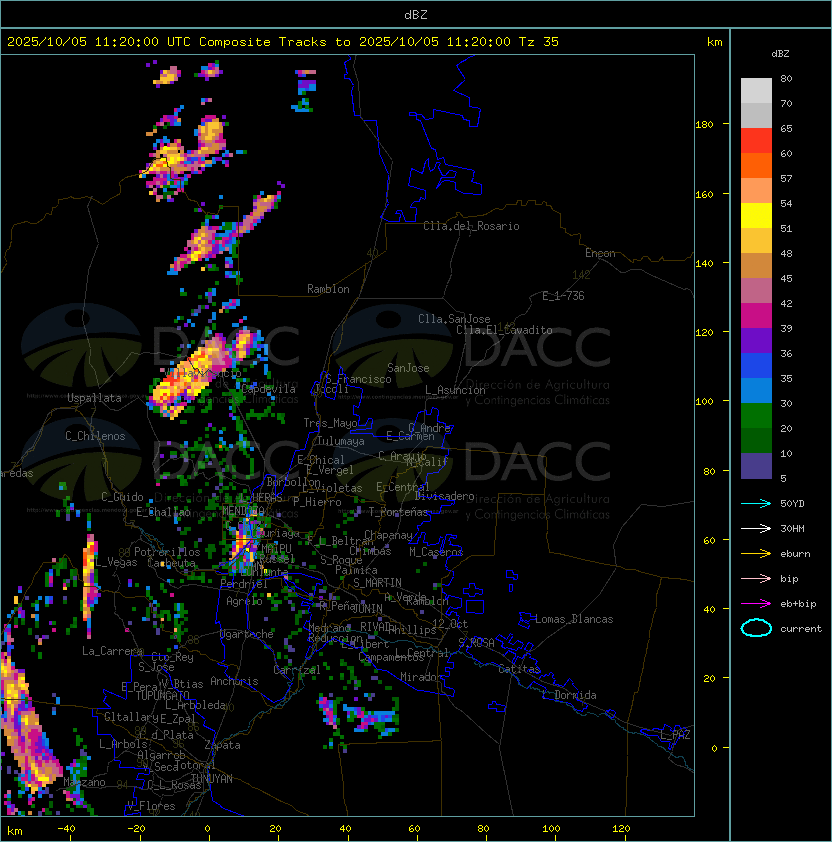Click the pink bip arrow icon in legend
The image size is (832, 842).
coord(756,578)
